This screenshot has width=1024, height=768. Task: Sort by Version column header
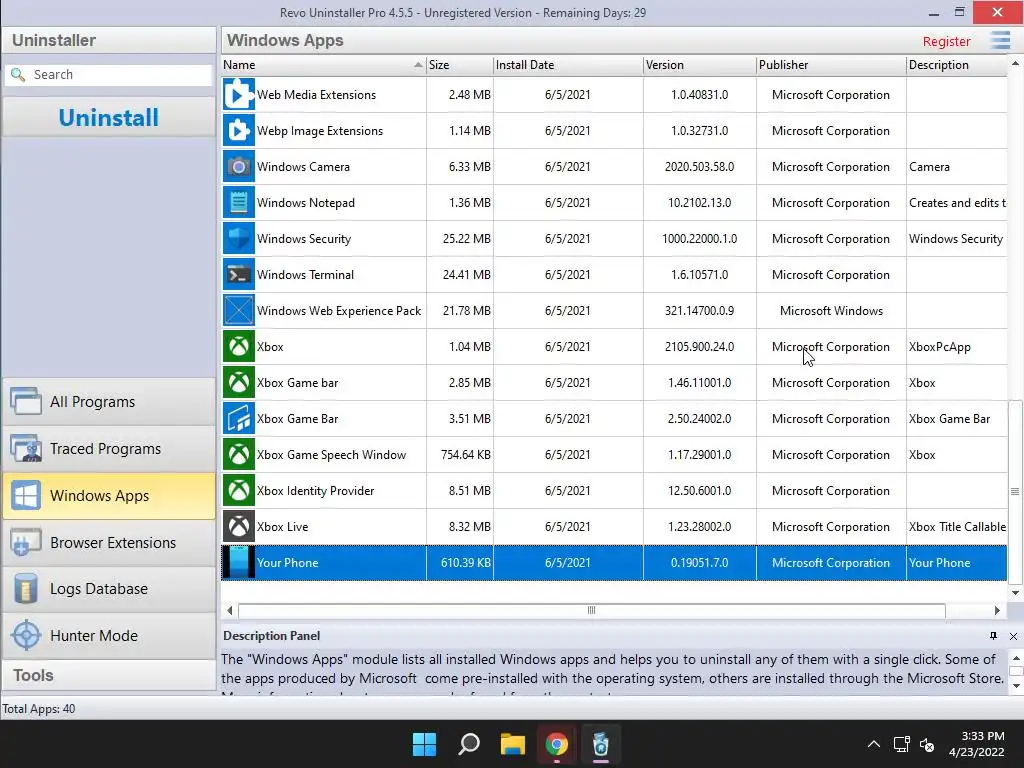point(699,65)
